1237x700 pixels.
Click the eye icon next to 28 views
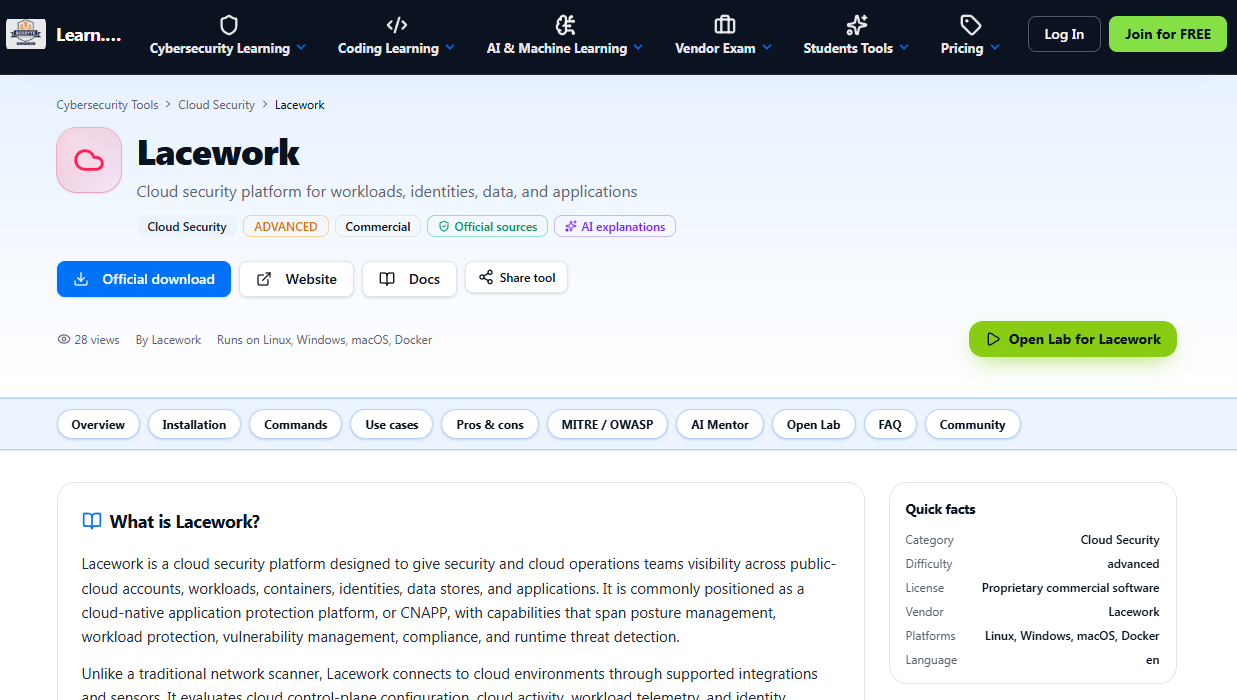pos(64,340)
